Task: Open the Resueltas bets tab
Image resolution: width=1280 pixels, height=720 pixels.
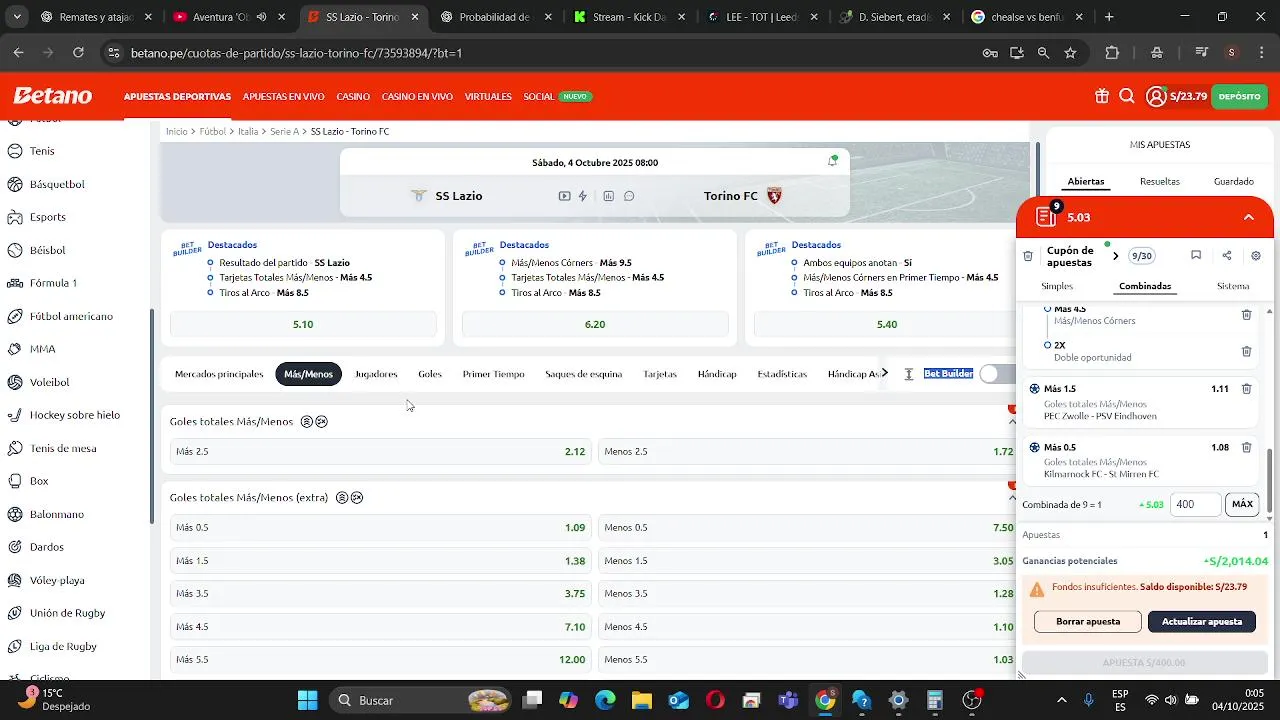Action: [x=1160, y=182]
